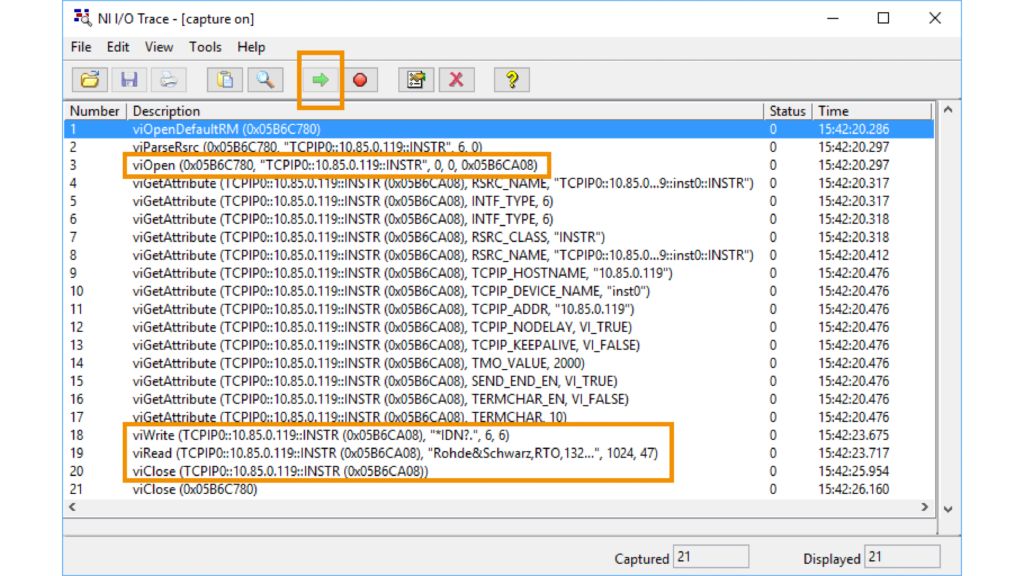The width and height of the screenshot is (1024, 576).
Task: Select the viOpen call in row 3
Action: pos(335,165)
